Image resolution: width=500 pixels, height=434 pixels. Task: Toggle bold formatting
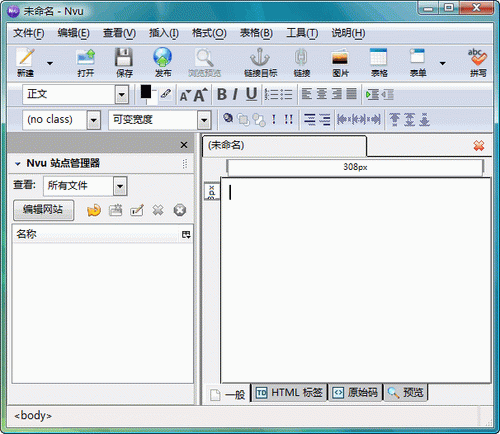tap(222, 94)
